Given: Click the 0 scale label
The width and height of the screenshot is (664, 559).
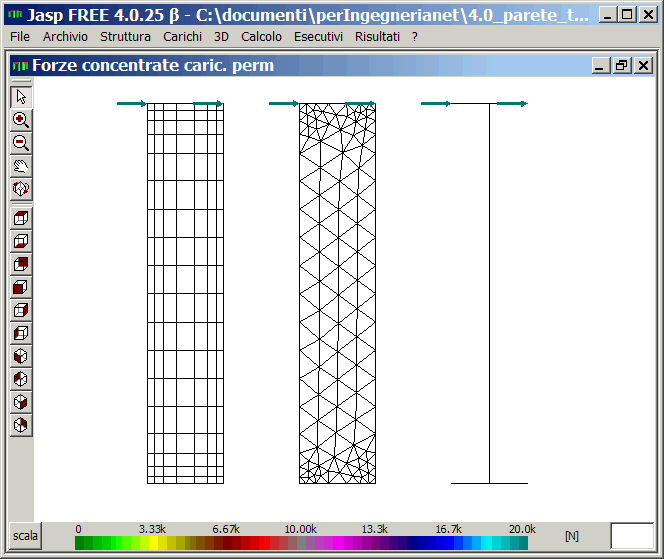Looking at the screenshot, I should pyautogui.click(x=78, y=529).
